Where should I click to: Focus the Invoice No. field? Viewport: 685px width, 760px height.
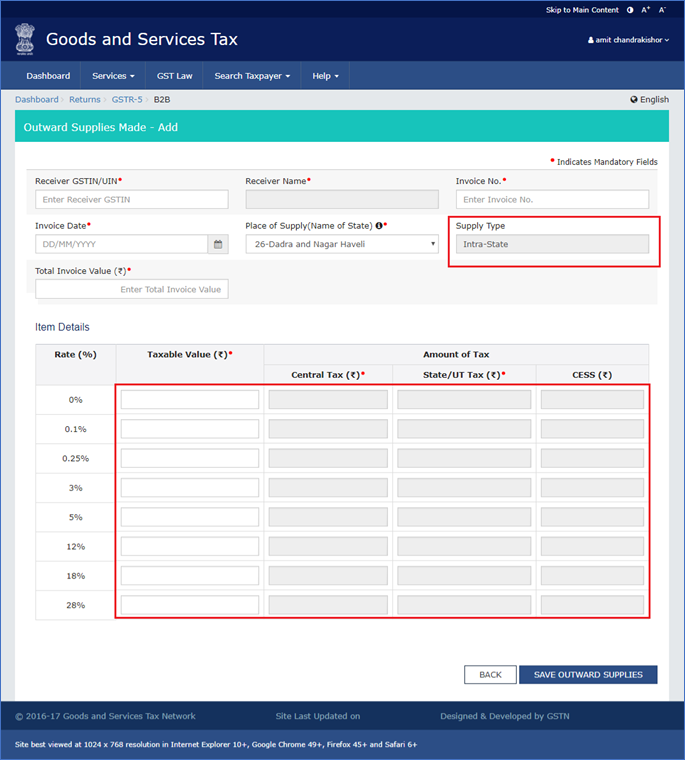coord(552,200)
